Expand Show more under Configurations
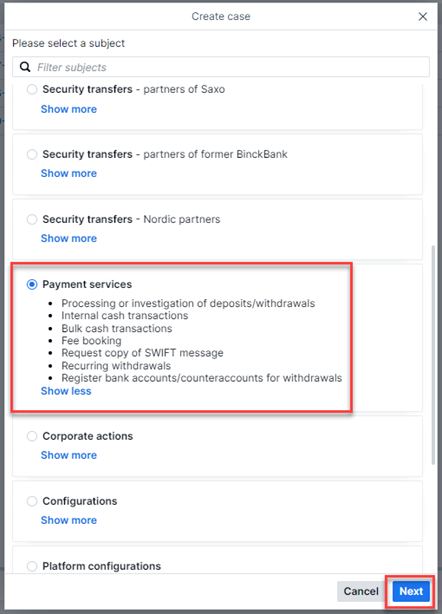Viewport: 442px width, 614px height. (x=69, y=520)
